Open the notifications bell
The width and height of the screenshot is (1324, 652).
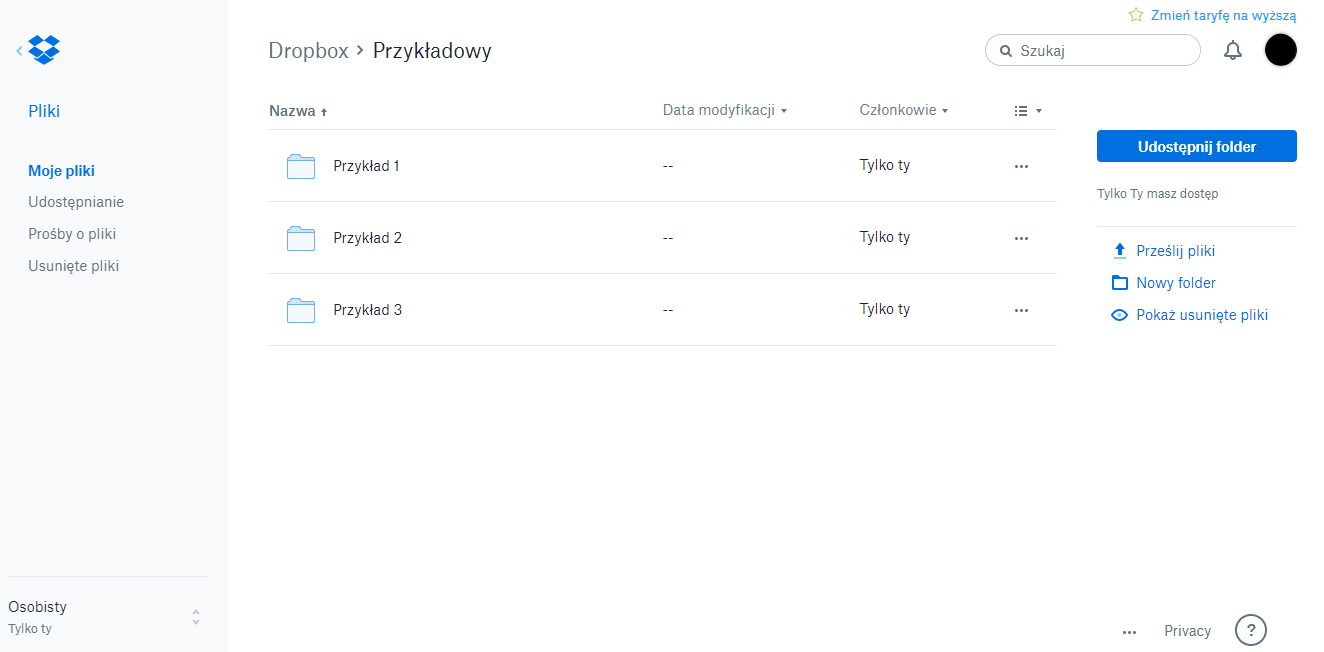1233,50
